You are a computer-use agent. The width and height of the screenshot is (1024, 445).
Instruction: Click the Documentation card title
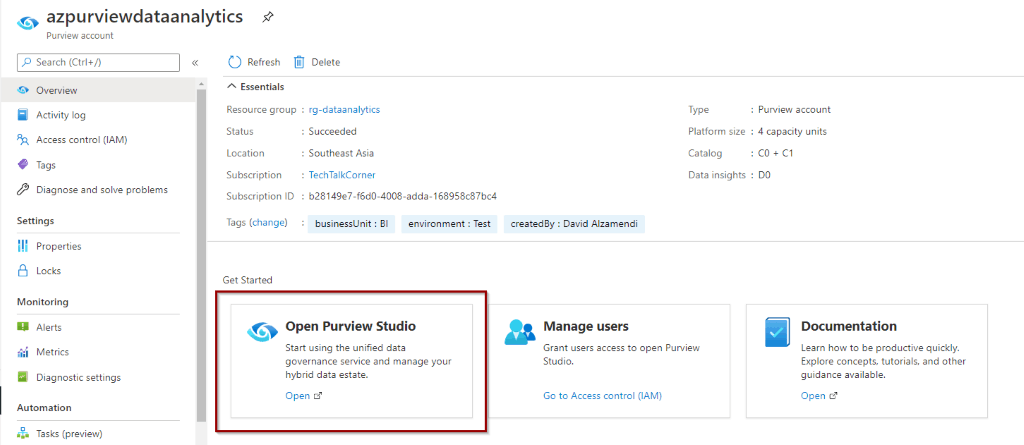pos(849,326)
